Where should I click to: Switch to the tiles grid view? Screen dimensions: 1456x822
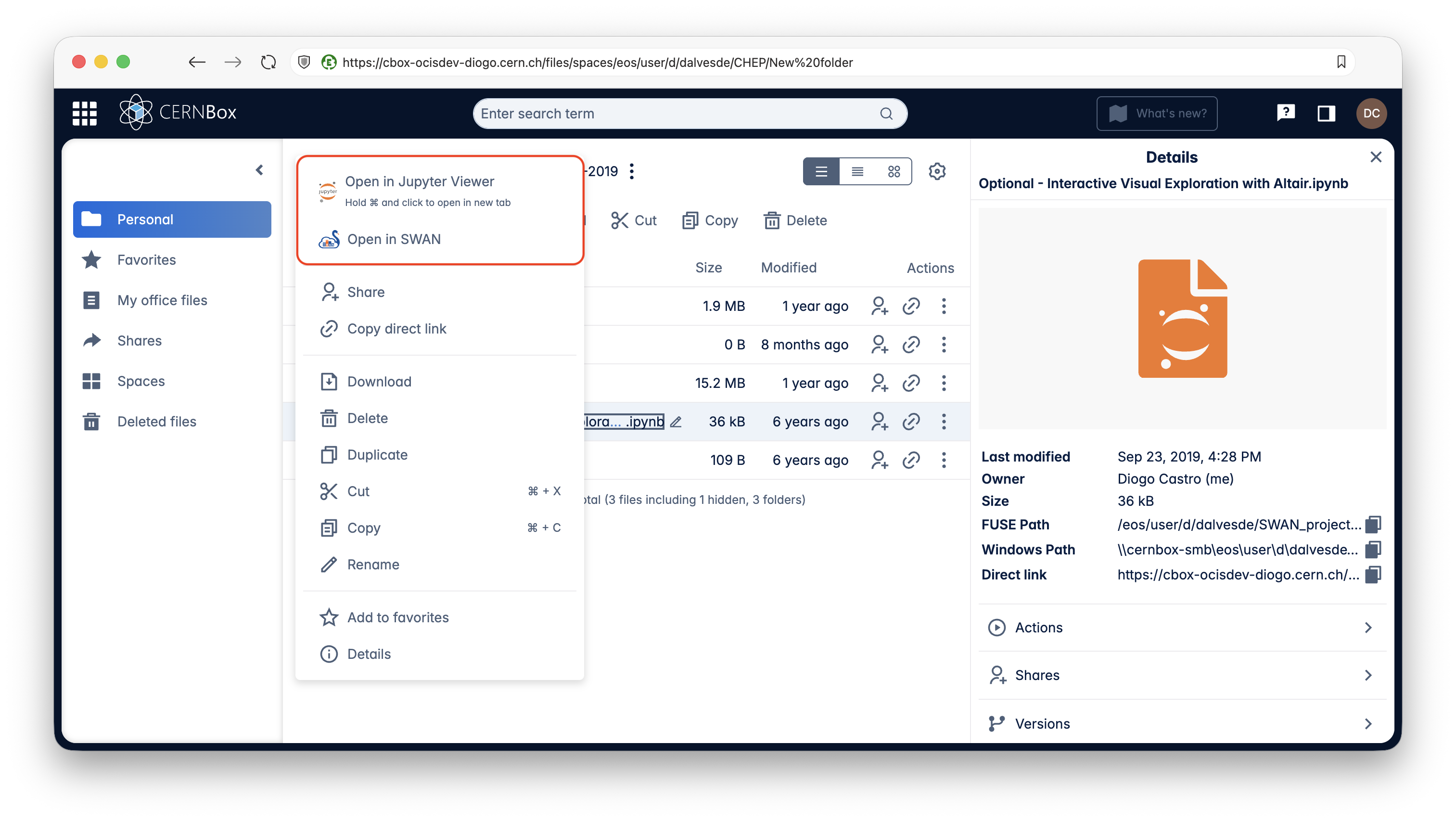click(x=894, y=171)
